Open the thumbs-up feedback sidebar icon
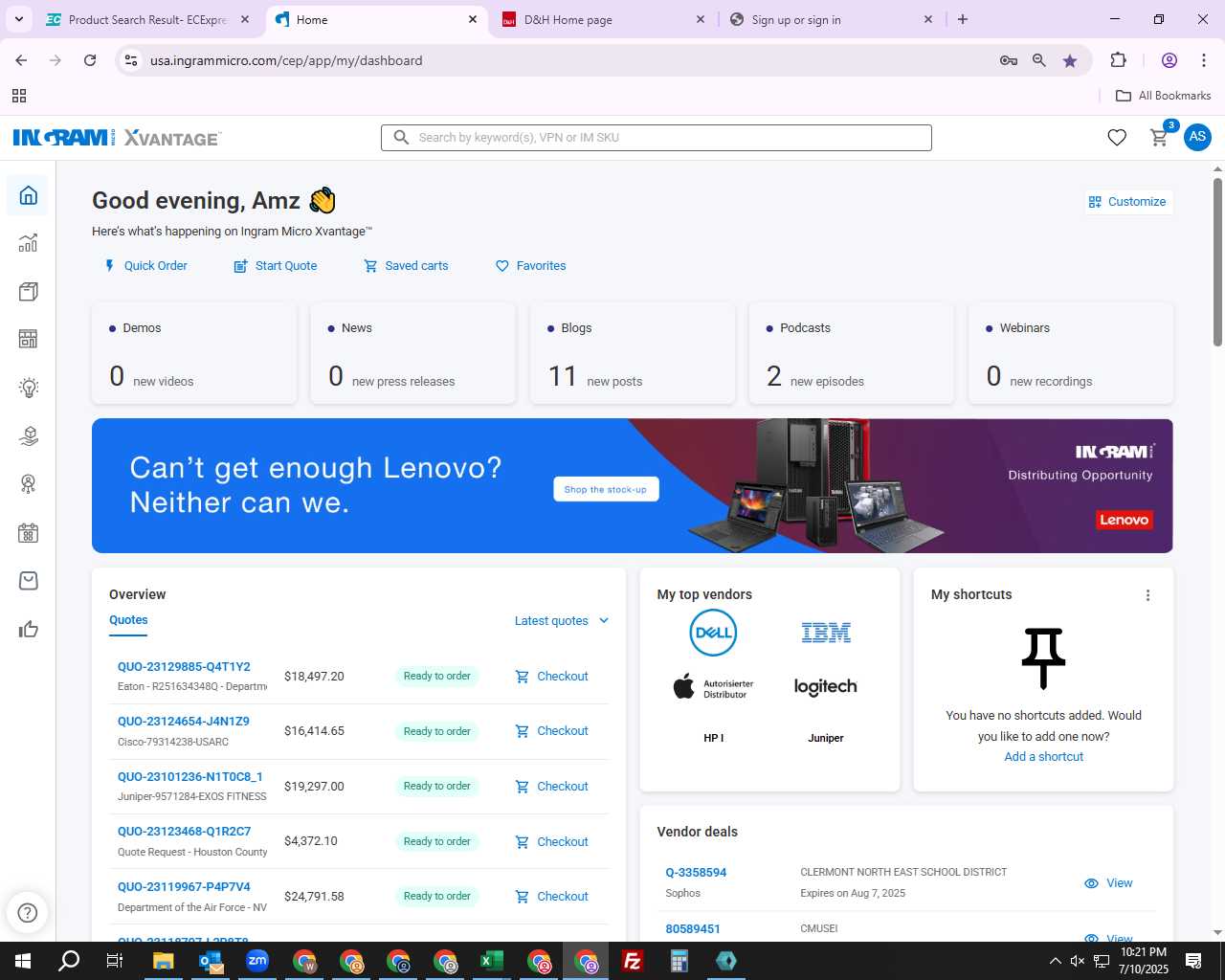Viewport: 1225px width, 980px height. click(29, 629)
